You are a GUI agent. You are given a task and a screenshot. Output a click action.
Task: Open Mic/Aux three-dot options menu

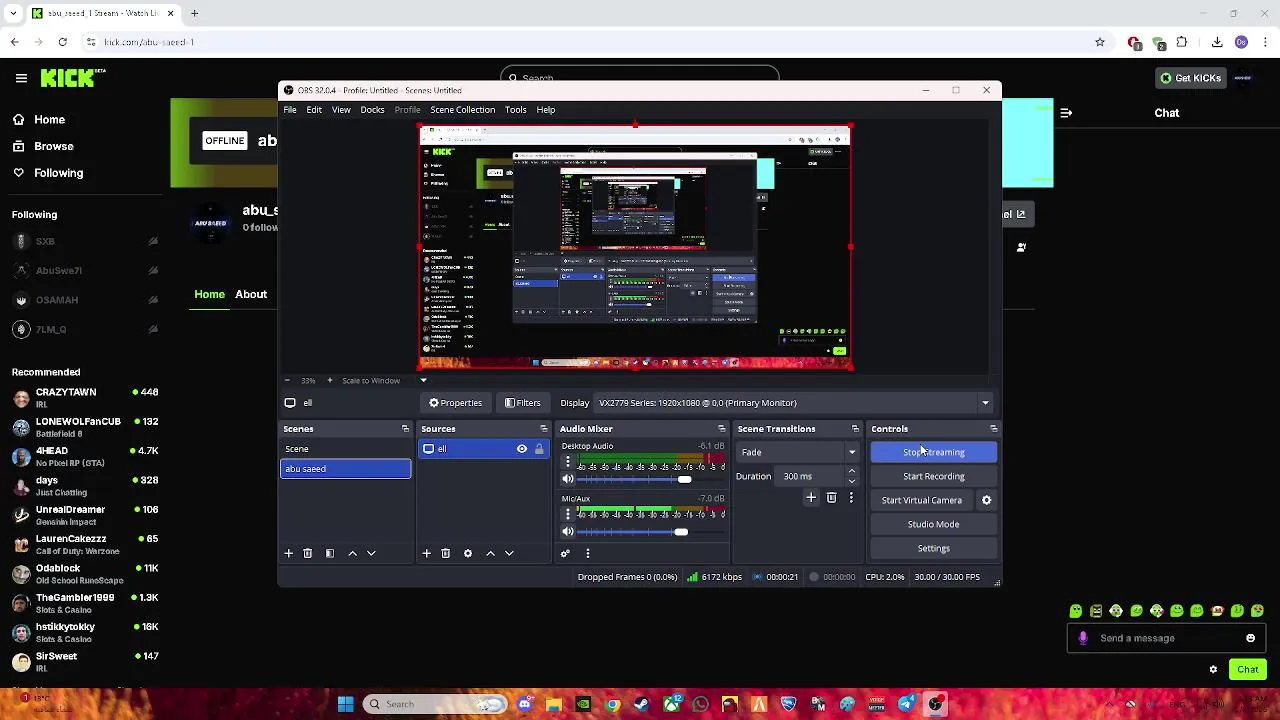[x=568, y=514]
